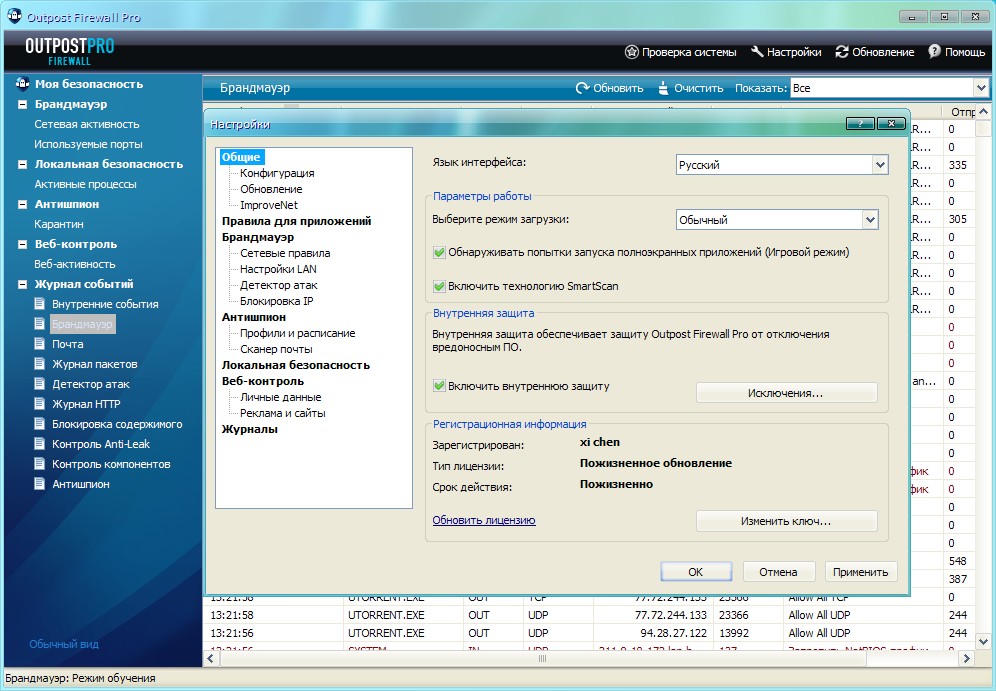
Task: Switch to Обычный вид link in sidebar
Action: coord(64,644)
